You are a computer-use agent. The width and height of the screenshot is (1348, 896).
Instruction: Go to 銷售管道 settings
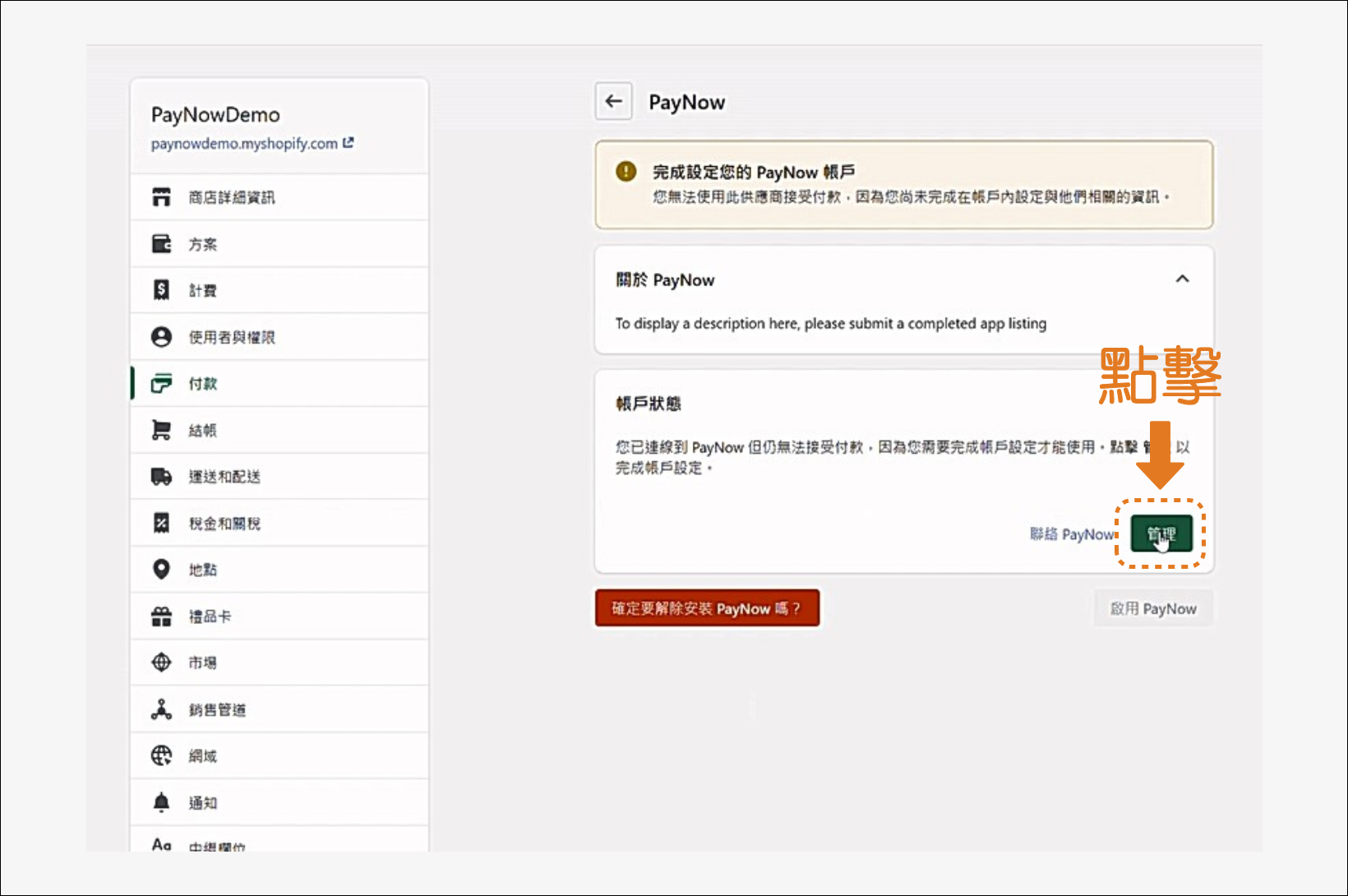tap(279, 709)
